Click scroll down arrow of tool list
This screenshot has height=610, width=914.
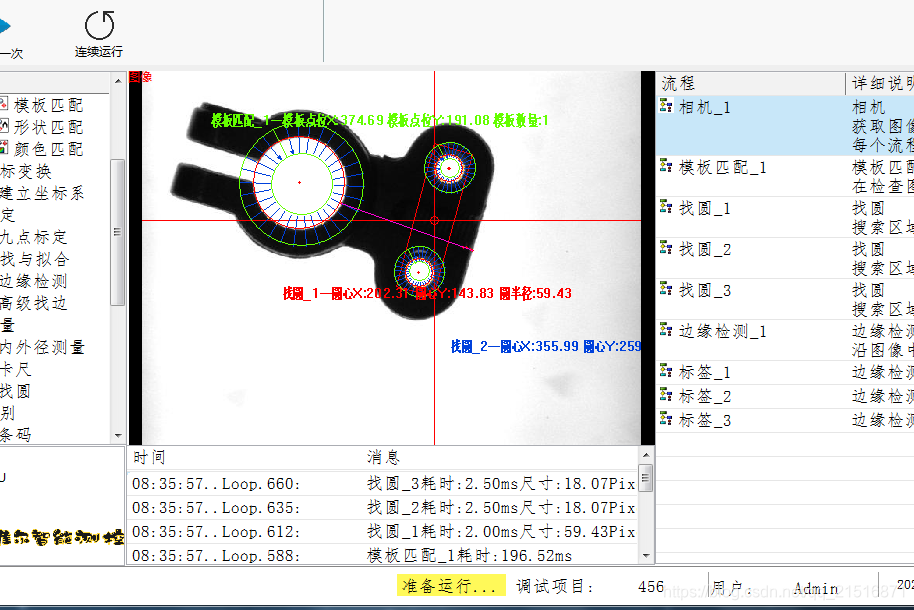pos(118,436)
